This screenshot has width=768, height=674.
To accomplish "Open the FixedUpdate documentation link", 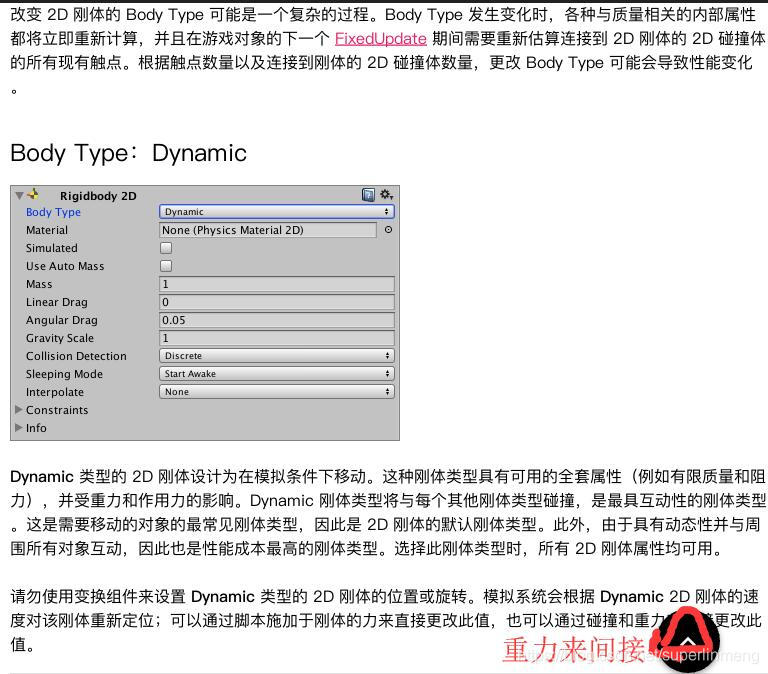I will click(x=381, y=39).
